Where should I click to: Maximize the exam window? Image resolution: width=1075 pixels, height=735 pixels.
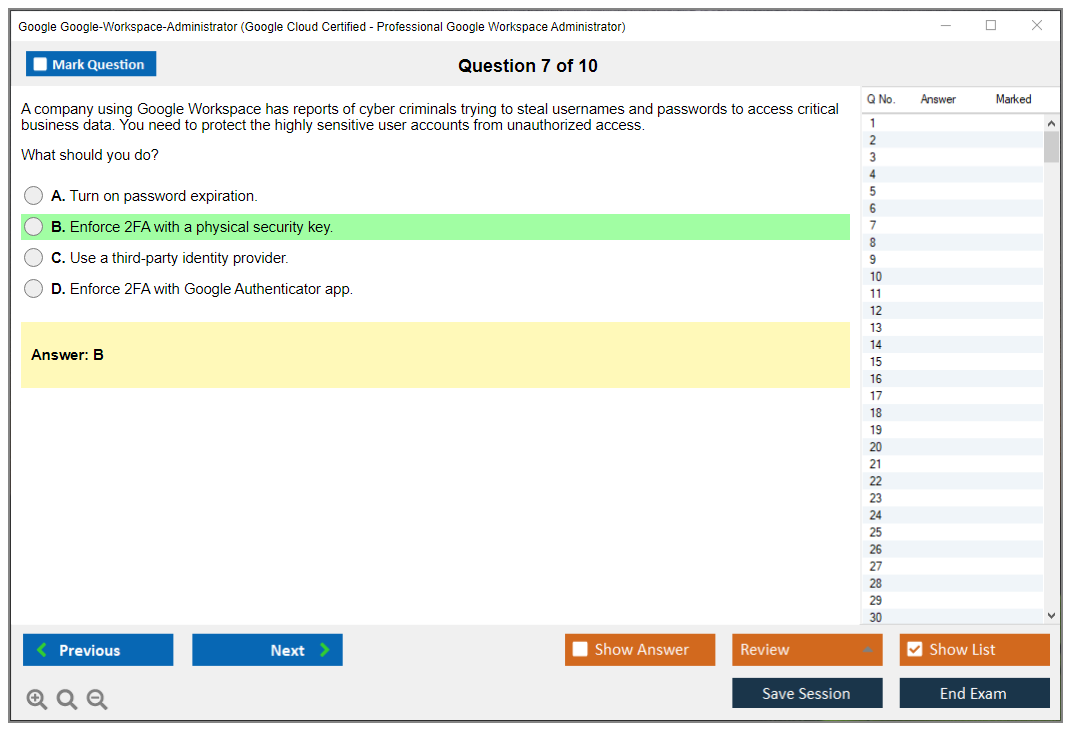(x=991, y=26)
